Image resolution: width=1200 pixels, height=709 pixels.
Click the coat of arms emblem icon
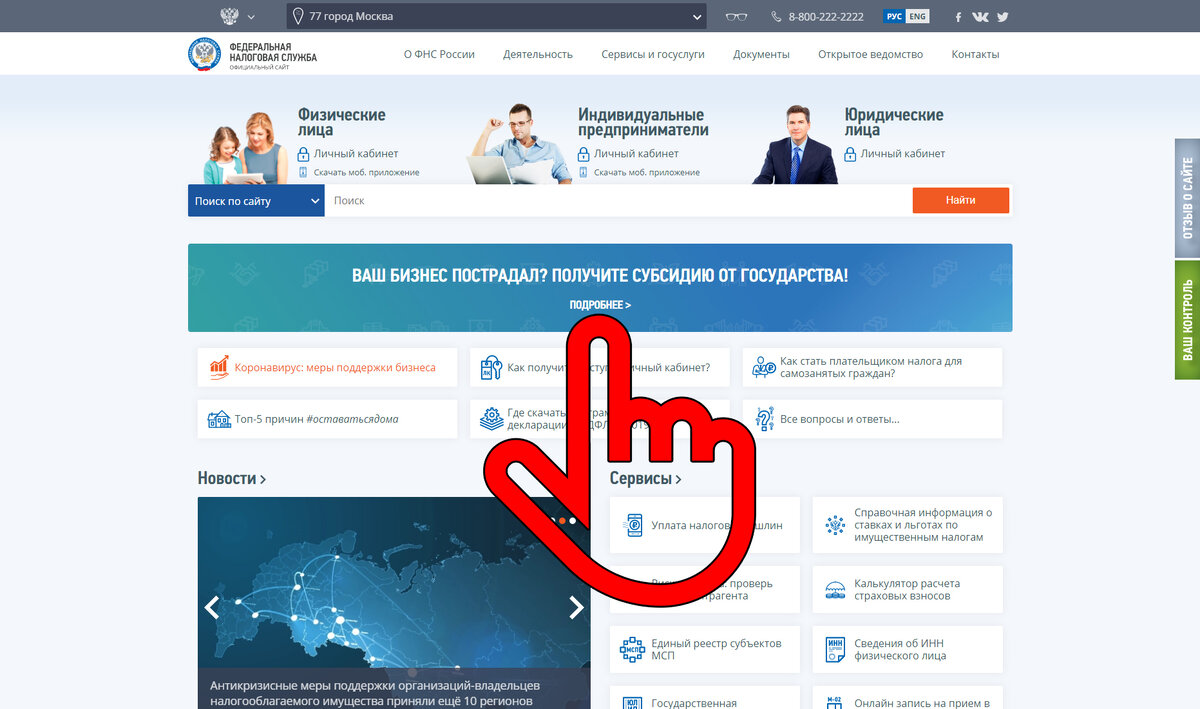pyautogui.click(x=229, y=16)
